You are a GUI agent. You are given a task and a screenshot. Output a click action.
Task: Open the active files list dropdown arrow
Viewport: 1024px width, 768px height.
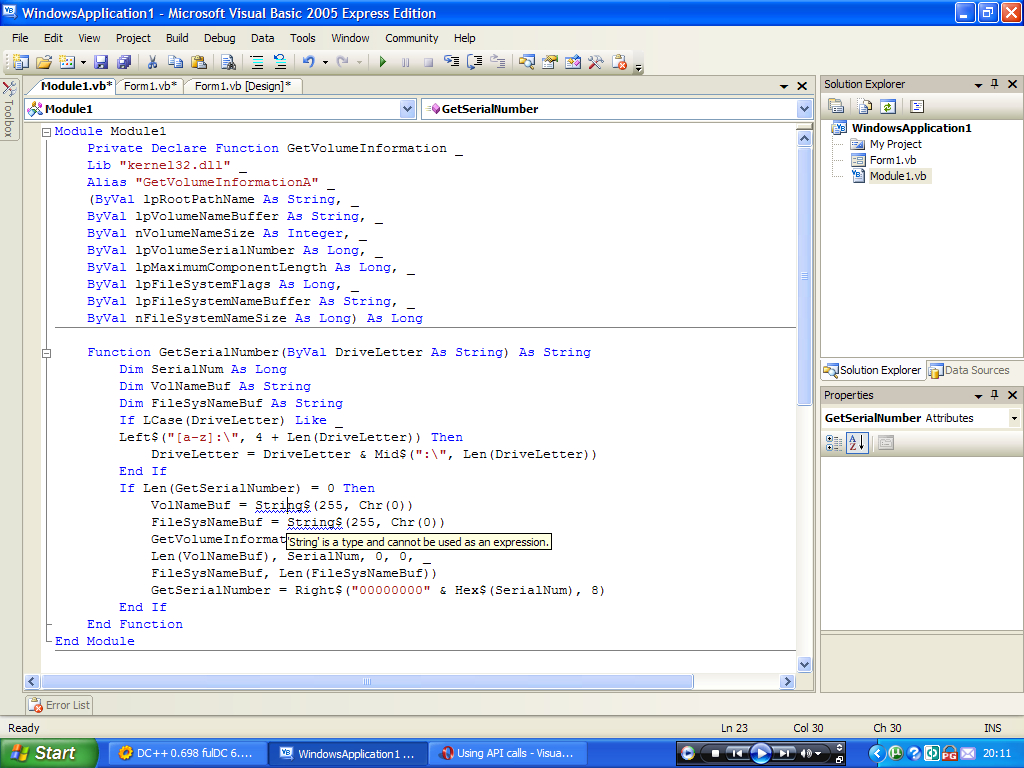point(784,86)
